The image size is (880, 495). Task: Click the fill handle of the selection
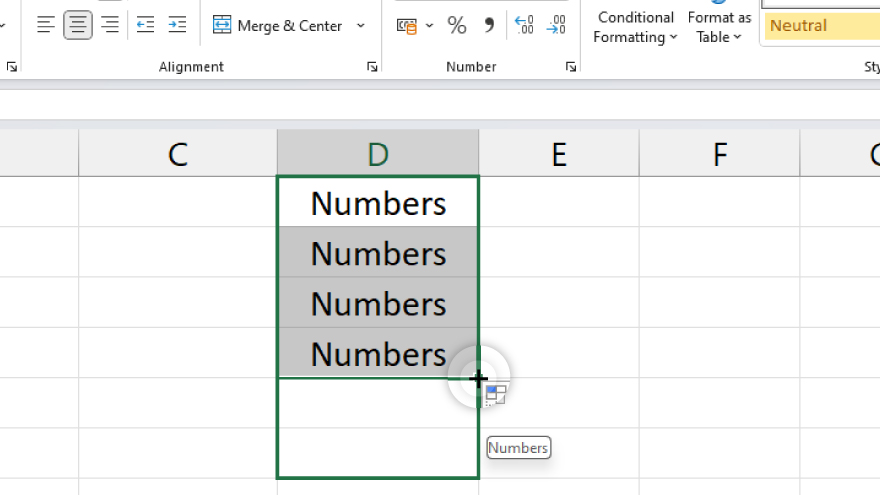click(478, 379)
